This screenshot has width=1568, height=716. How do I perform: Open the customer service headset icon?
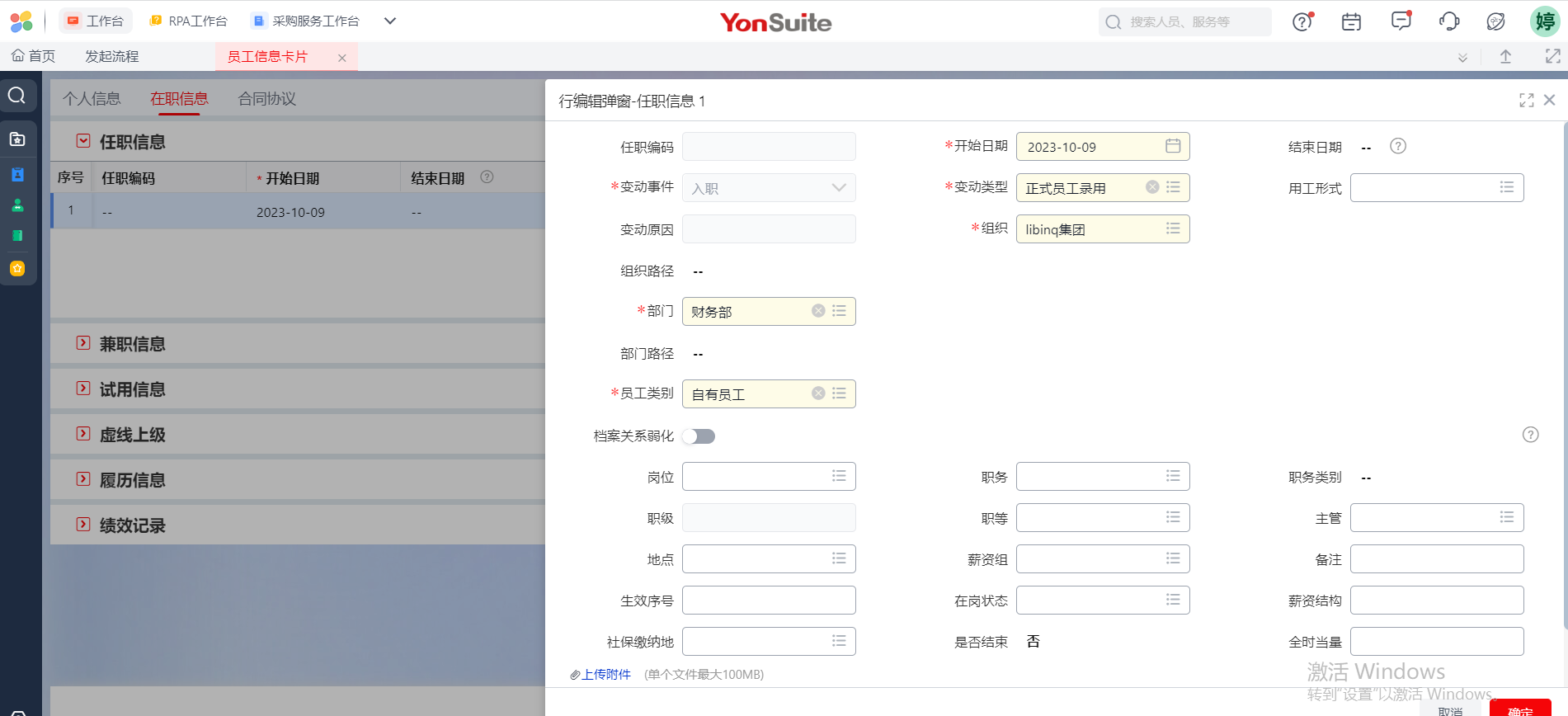coord(1449,21)
